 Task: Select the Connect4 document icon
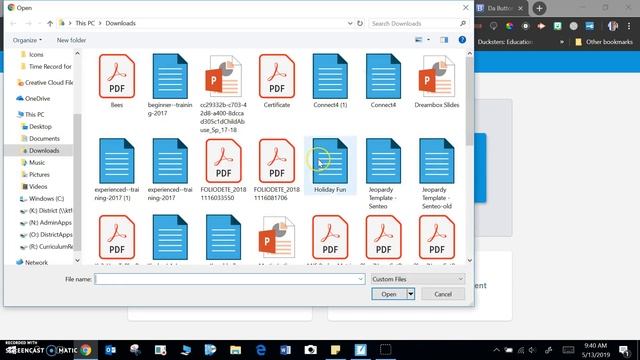click(x=383, y=76)
